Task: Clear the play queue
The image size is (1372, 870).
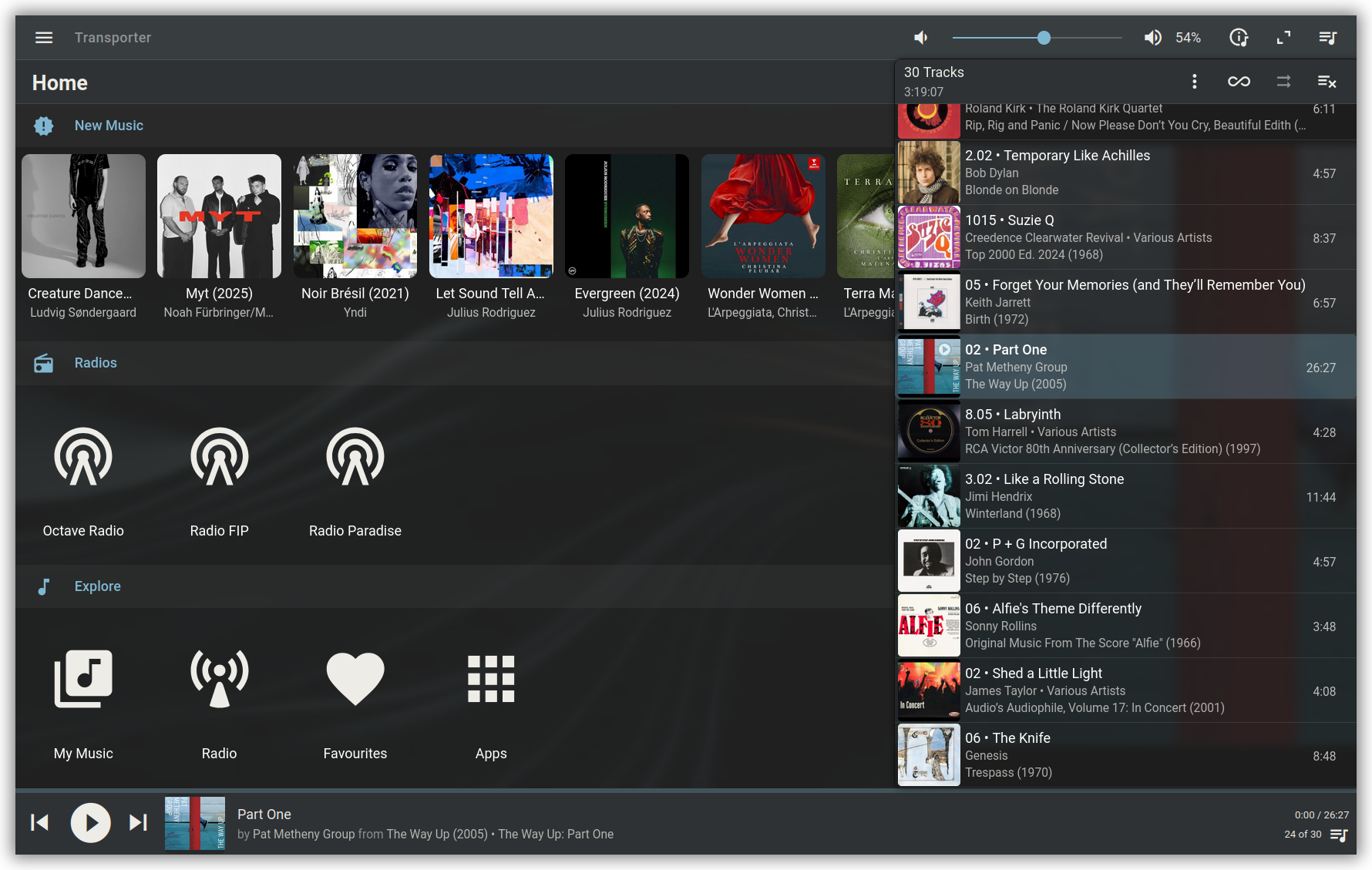Action: pos(1327,82)
